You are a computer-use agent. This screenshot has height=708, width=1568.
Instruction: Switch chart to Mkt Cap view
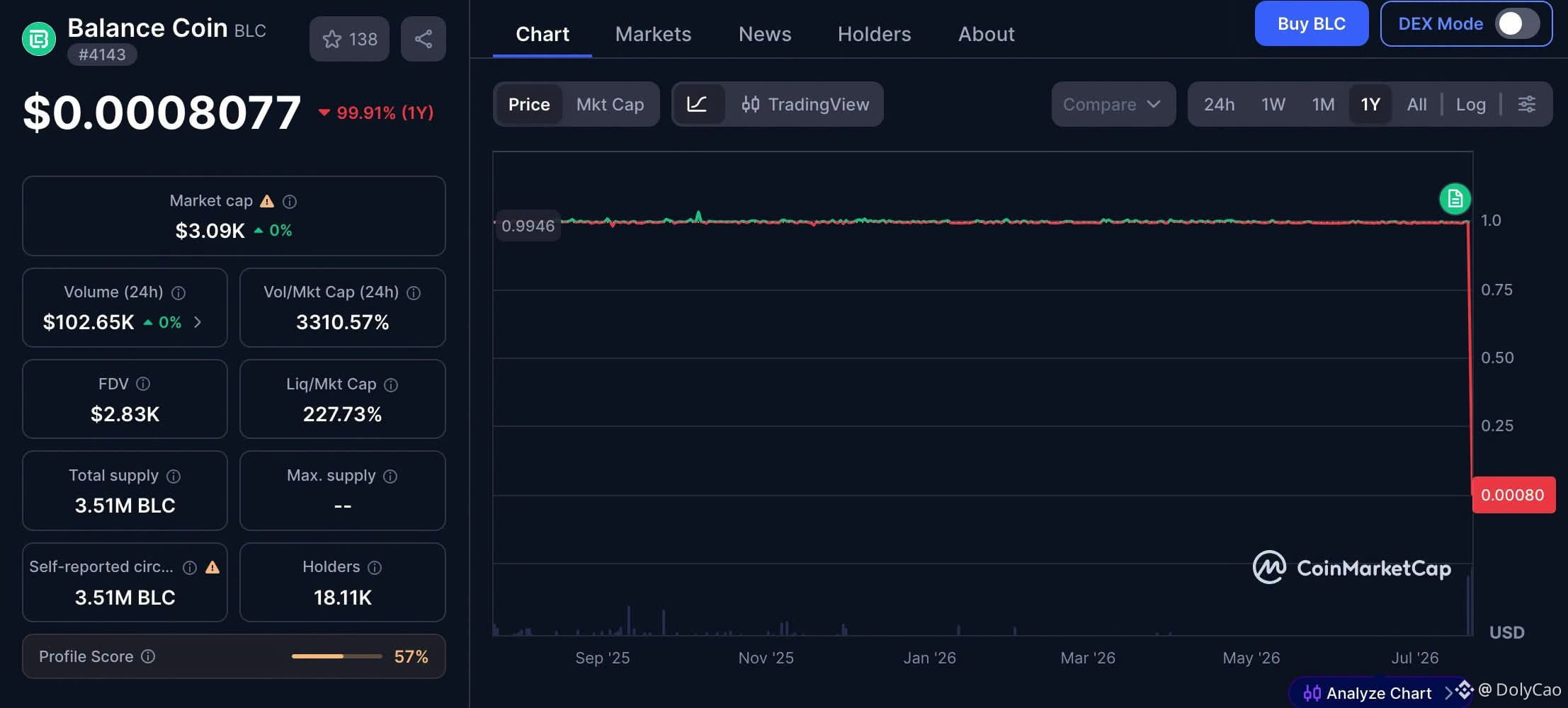610,104
